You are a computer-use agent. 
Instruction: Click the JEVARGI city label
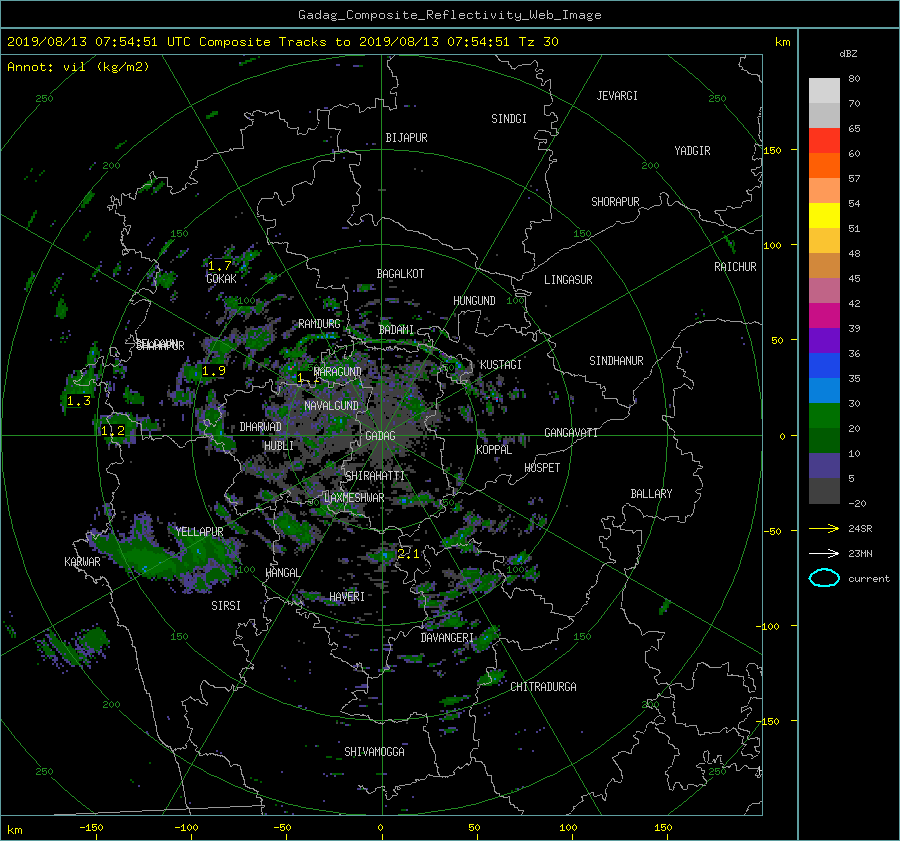click(x=617, y=96)
